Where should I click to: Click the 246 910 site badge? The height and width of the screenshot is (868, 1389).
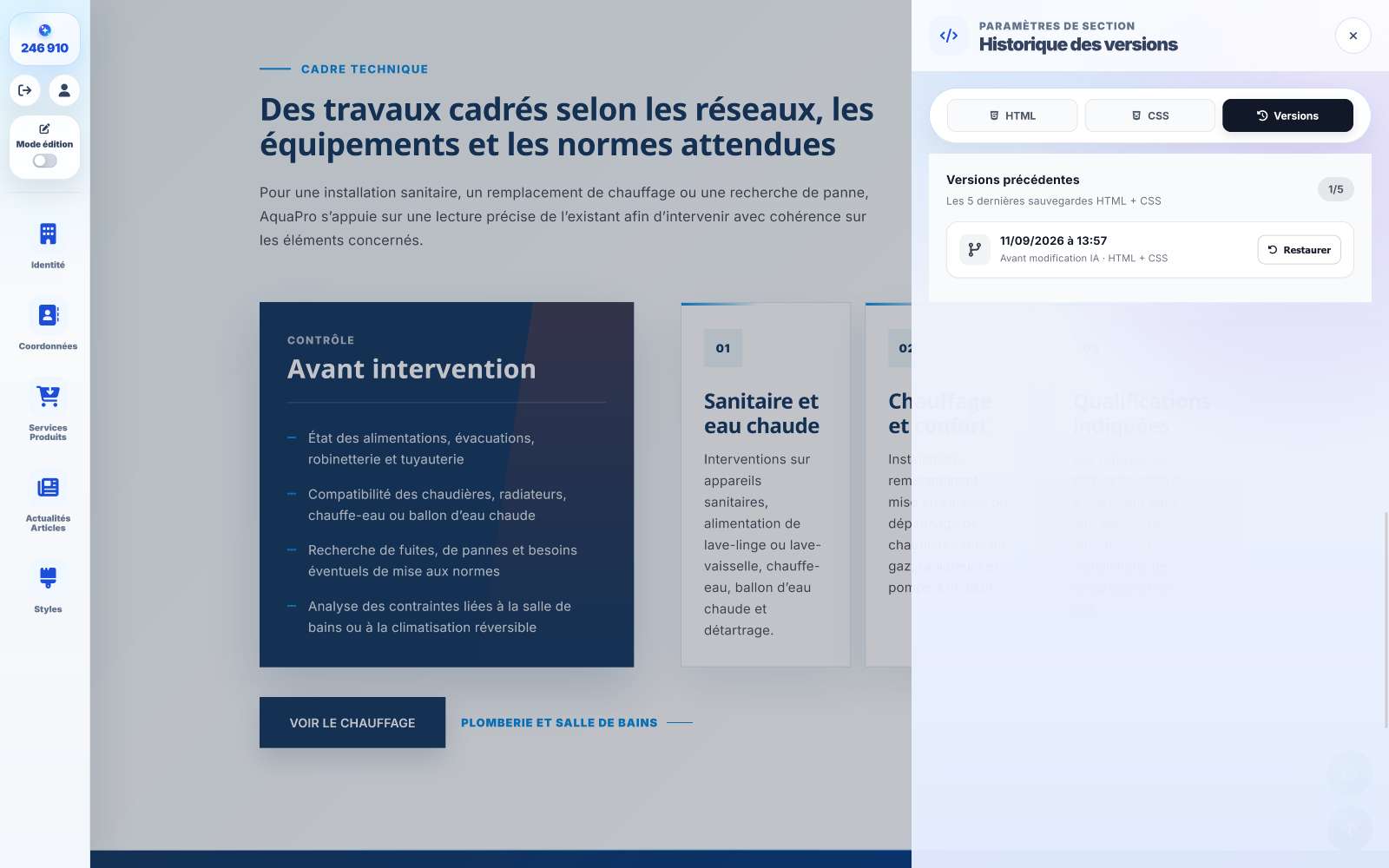pyautogui.click(x=44, y=39)
